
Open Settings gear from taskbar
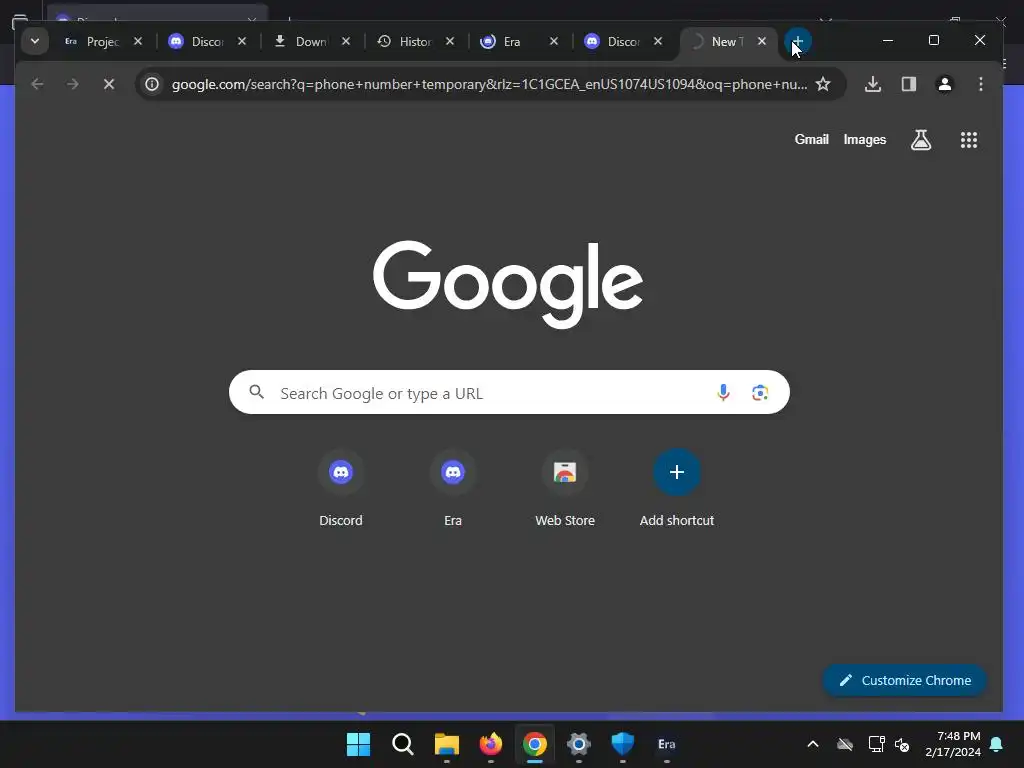click(x=579, y=744)
